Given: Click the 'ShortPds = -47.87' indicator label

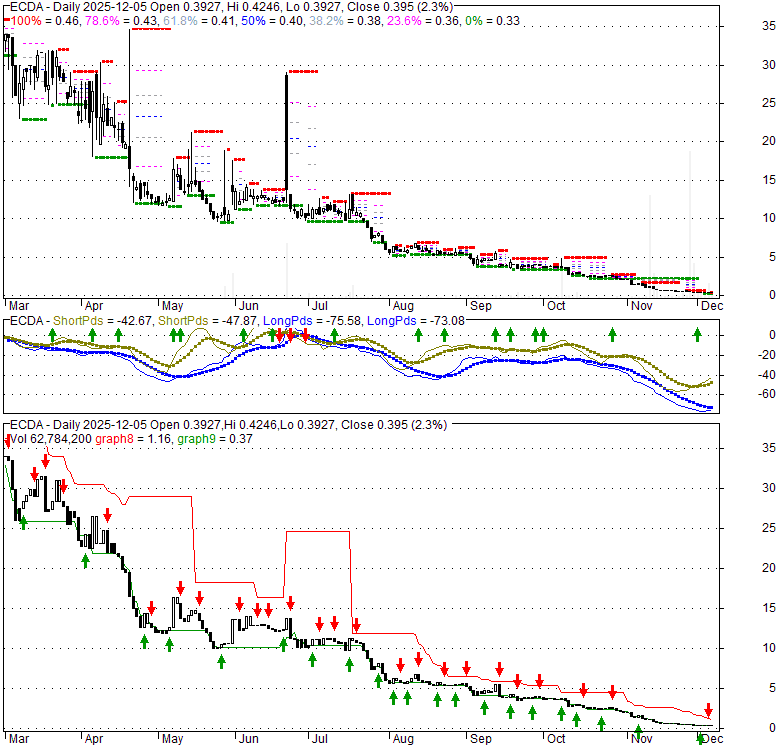Looking at the screenshot, I should click(x=207, y=321).
